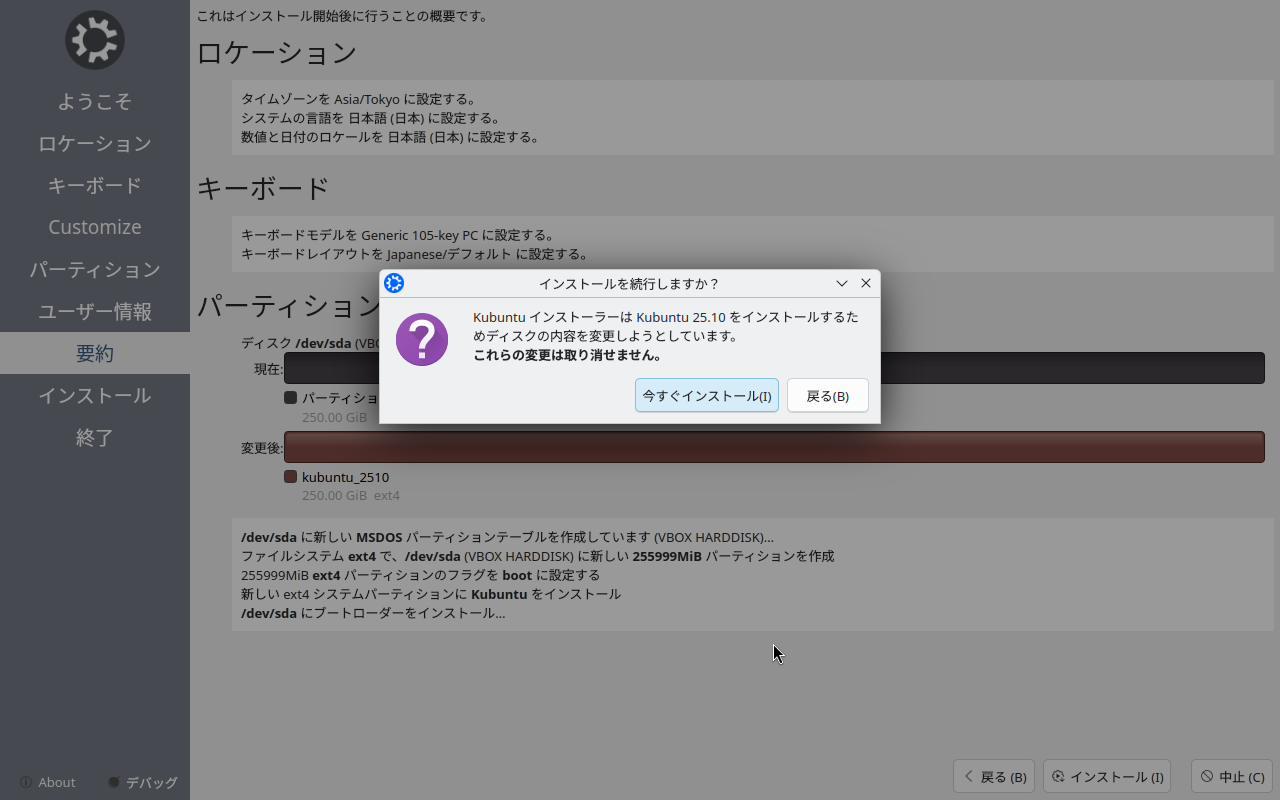Click the kubuntu_2510 partition label
The width and height of the screenshot is (1280, 800).
pyautogui.click(x=345, y=477)
